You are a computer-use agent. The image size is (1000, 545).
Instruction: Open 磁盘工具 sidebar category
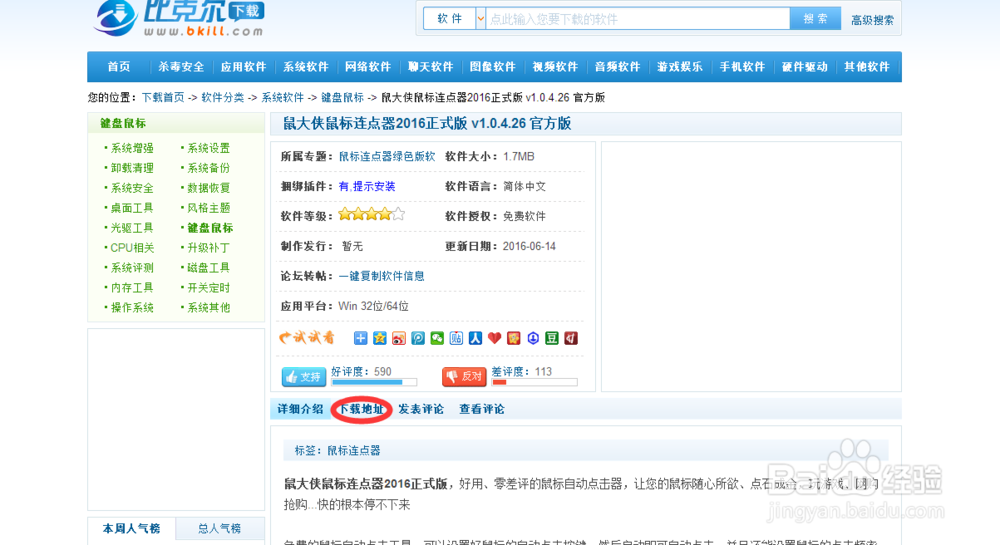(x=209, y=268)
